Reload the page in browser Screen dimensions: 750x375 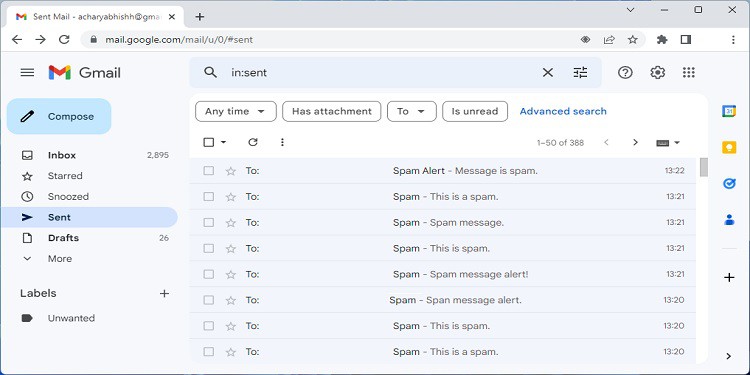pyautogui.click(x=64, y=40)
